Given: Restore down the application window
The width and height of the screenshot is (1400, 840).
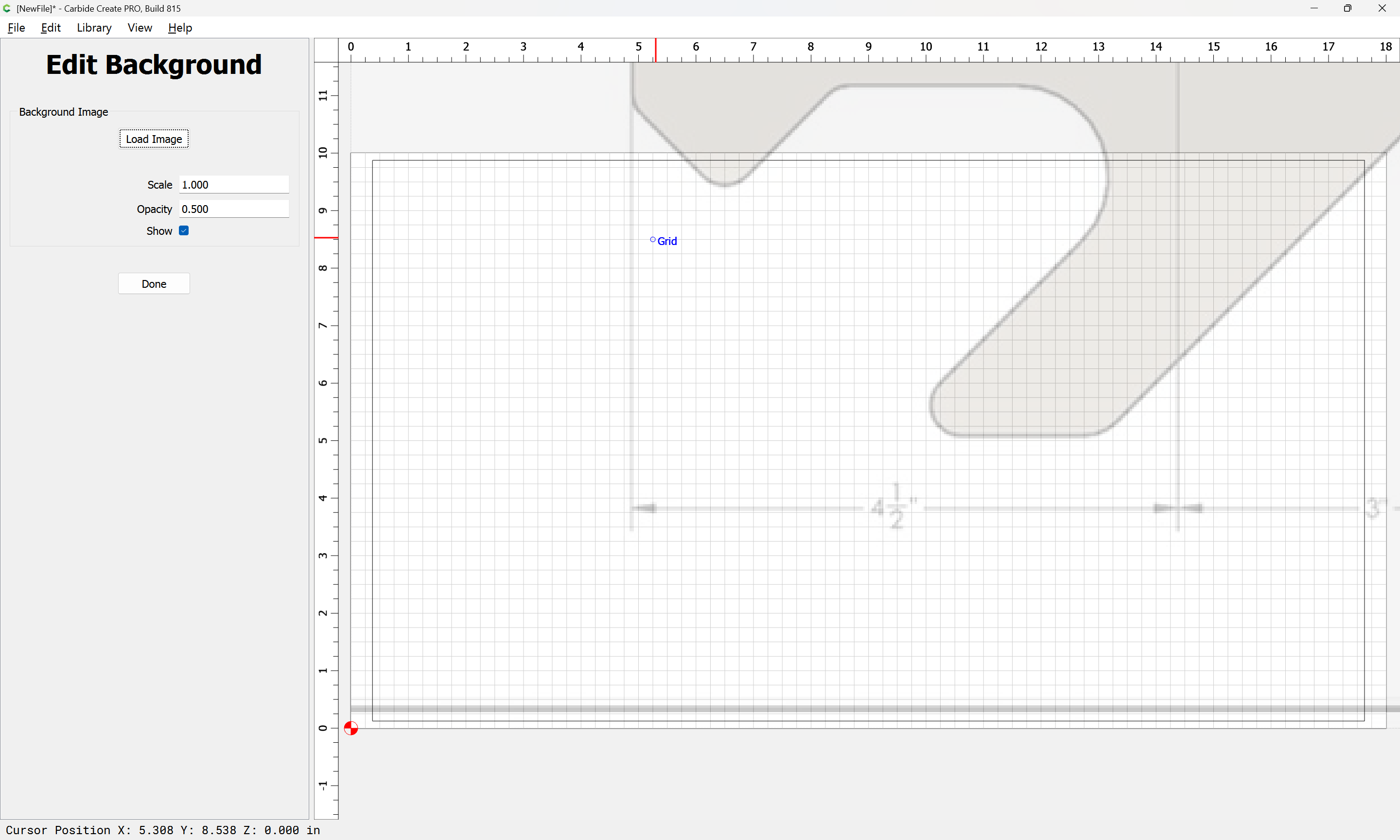Looking at the screenshot, I should (1348, 8).
